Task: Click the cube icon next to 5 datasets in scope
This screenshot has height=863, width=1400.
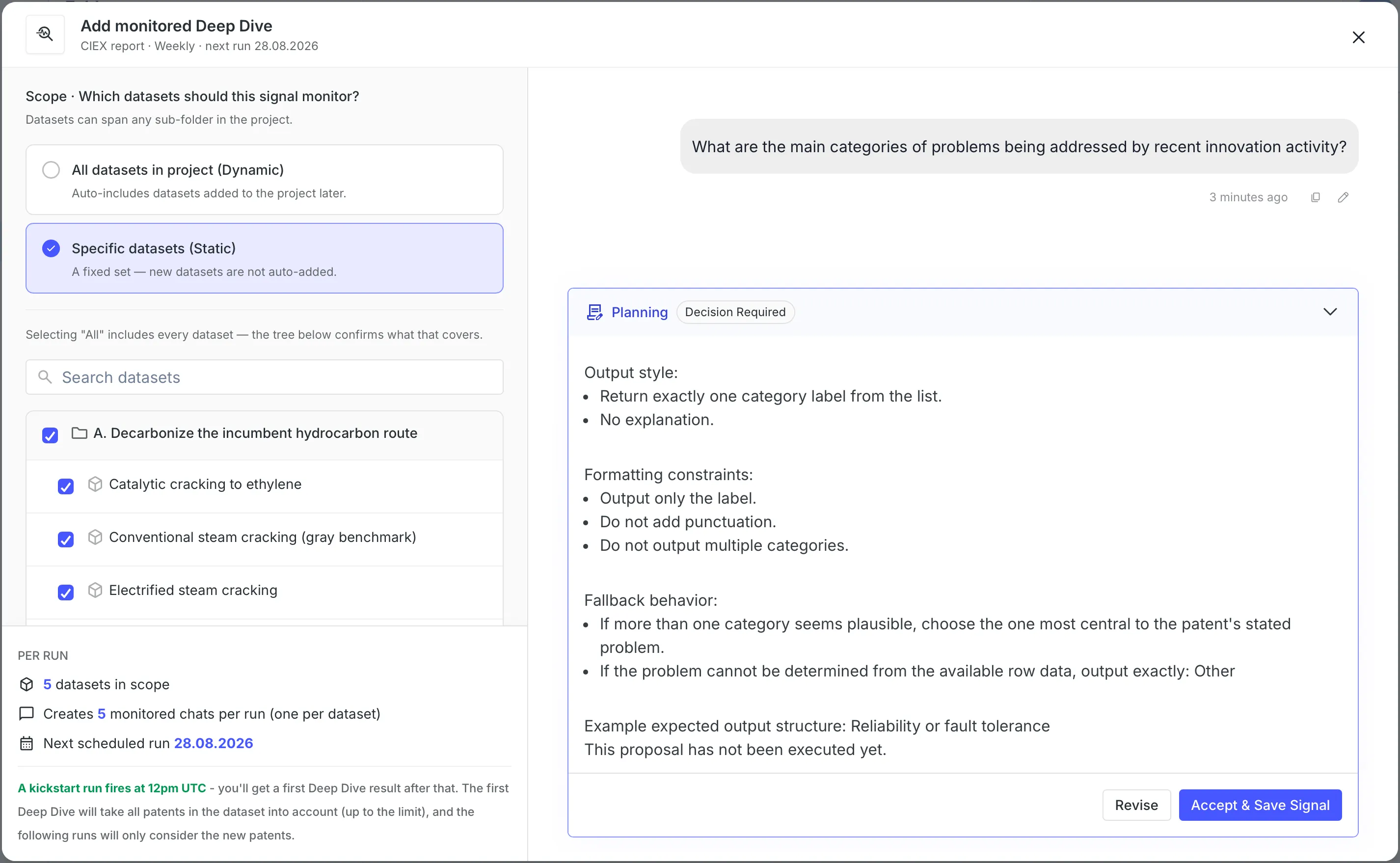Action: click(x=26, y=684)
